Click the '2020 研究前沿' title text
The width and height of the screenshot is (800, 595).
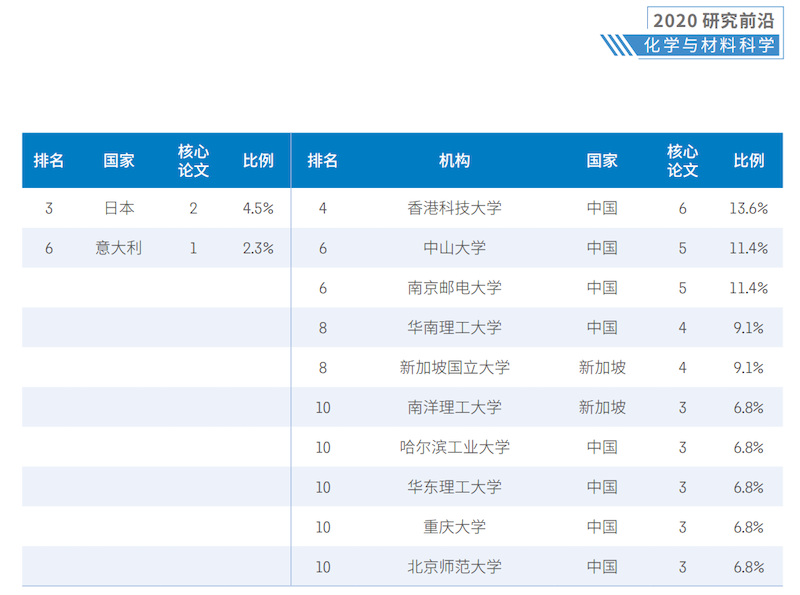(714, 21)
